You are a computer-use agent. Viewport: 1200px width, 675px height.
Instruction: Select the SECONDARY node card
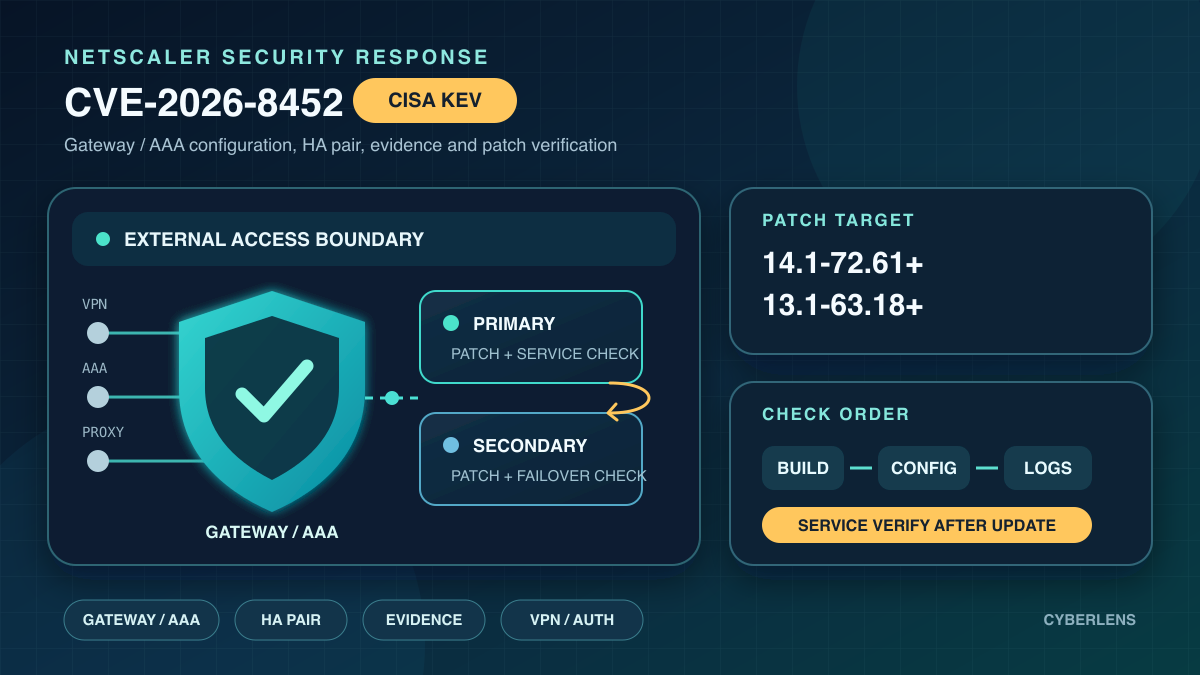tap(531, 459)
